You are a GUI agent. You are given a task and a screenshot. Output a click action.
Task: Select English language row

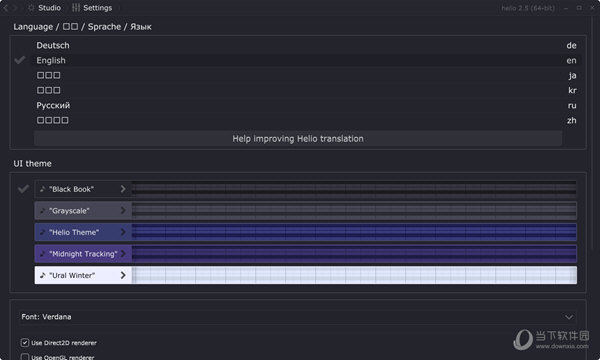click(x=306, y=60)
